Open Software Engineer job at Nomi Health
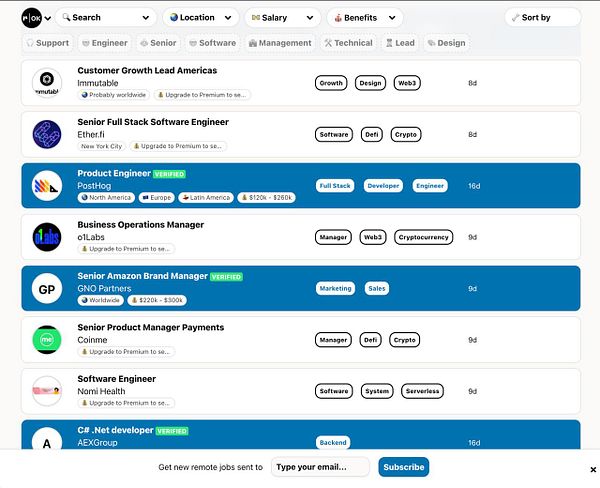The height and width of the screenshot is (488, 600). click(x=117, y=379)
